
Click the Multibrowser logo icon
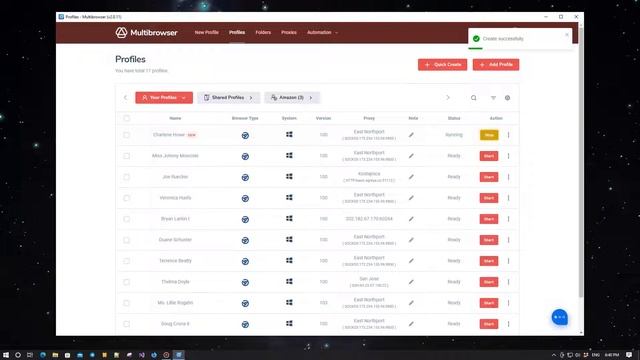(x=121, y=33)
